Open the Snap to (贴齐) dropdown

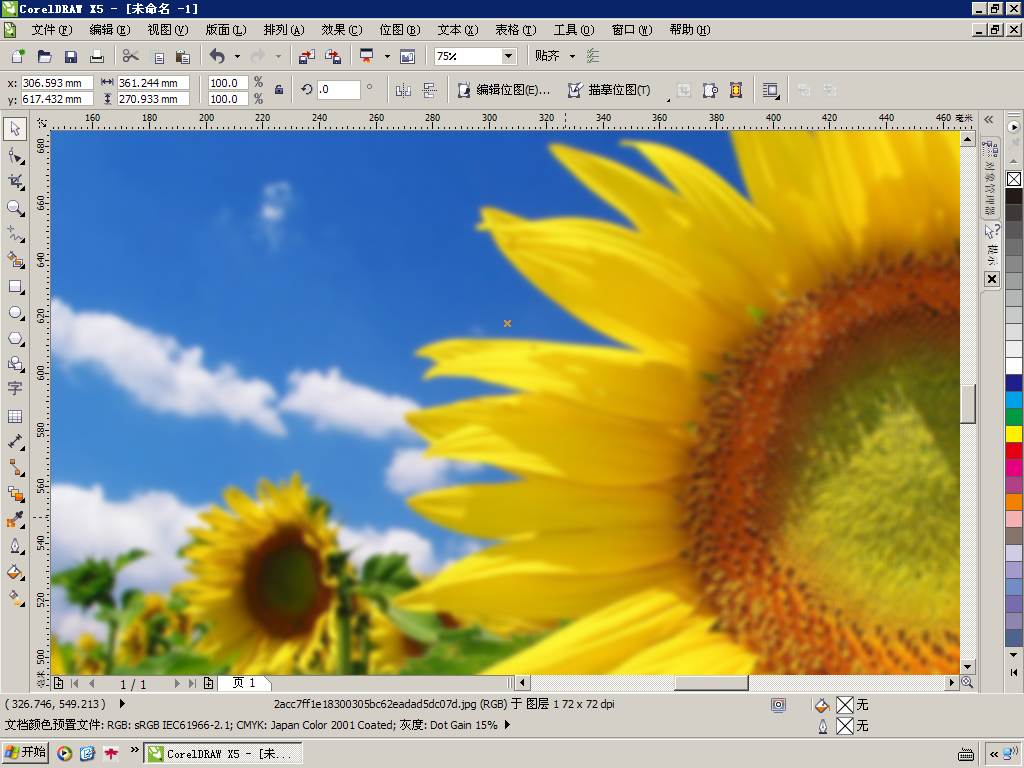(572, 56)
